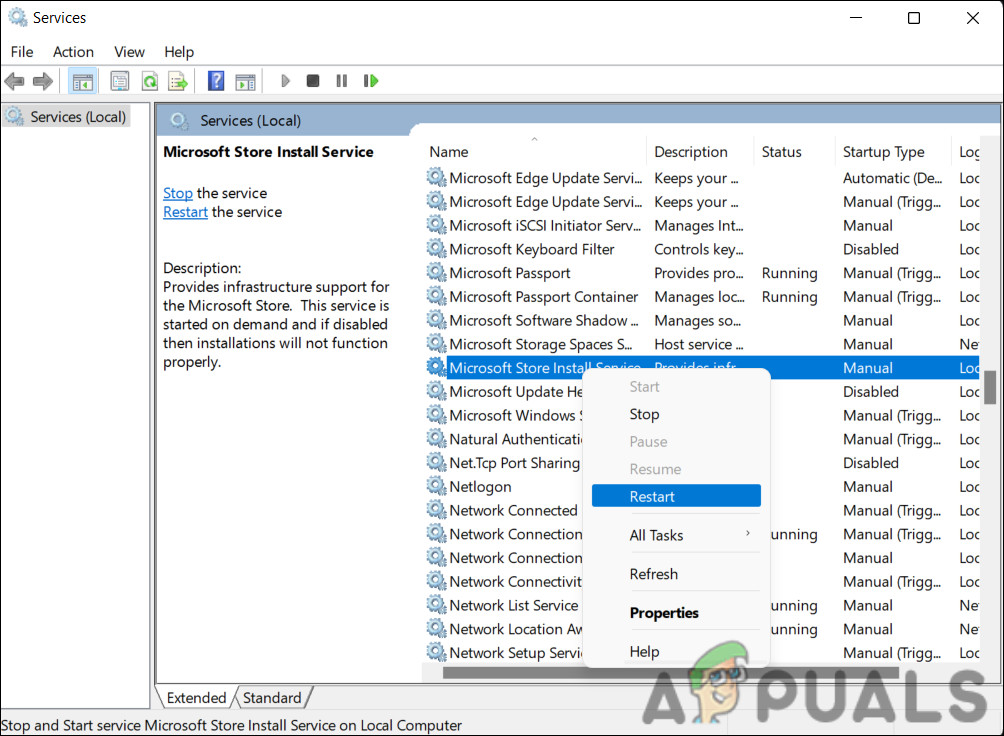The height and width of the screenshot is (736, 1004).
Task: Switch to the Extended tab
Action: click(196, 698)
